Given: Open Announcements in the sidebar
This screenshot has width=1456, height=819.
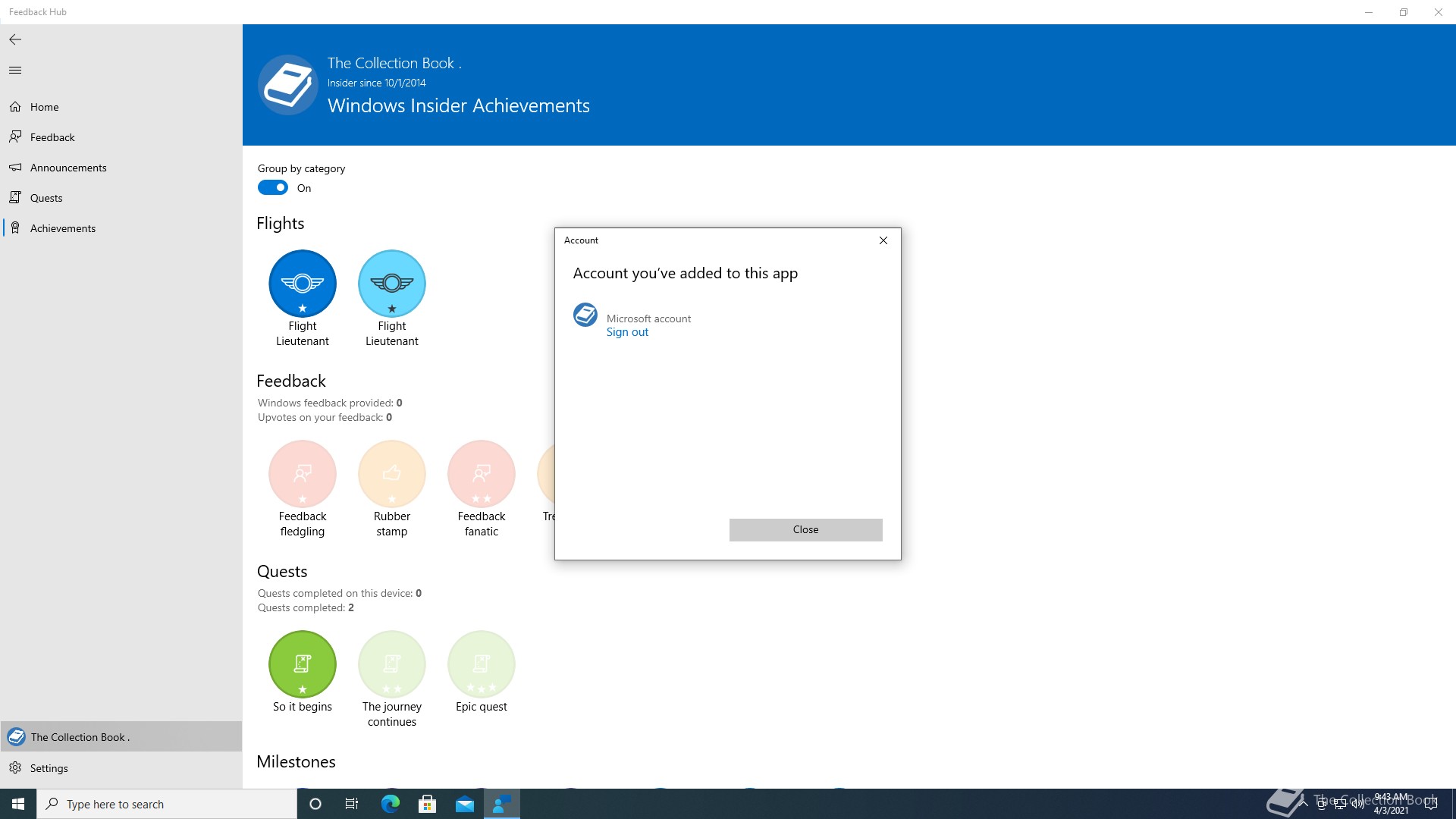Looking at the screenshot, I should coord(68,168).
